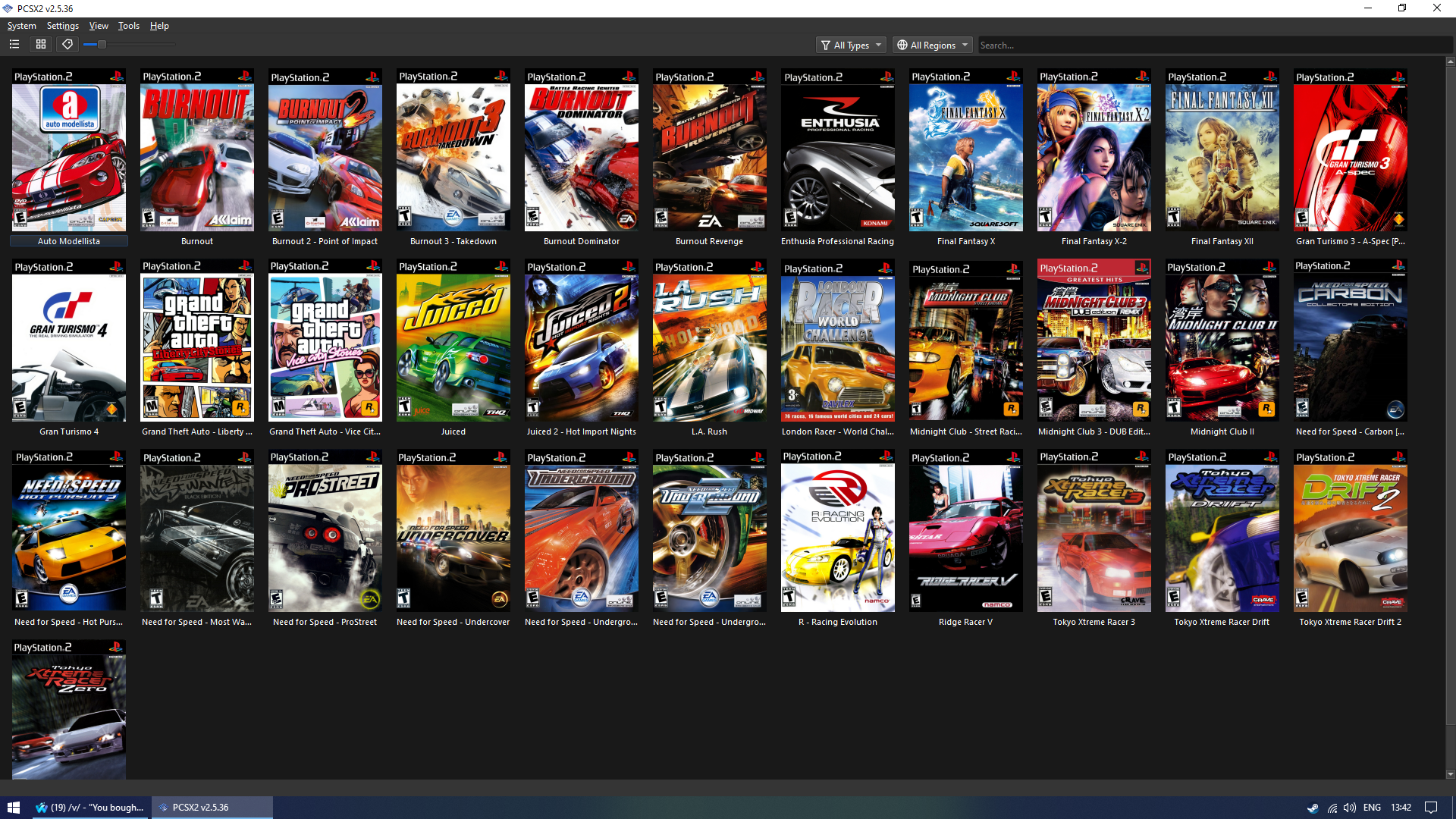Open the System menu

coord(22,26)
